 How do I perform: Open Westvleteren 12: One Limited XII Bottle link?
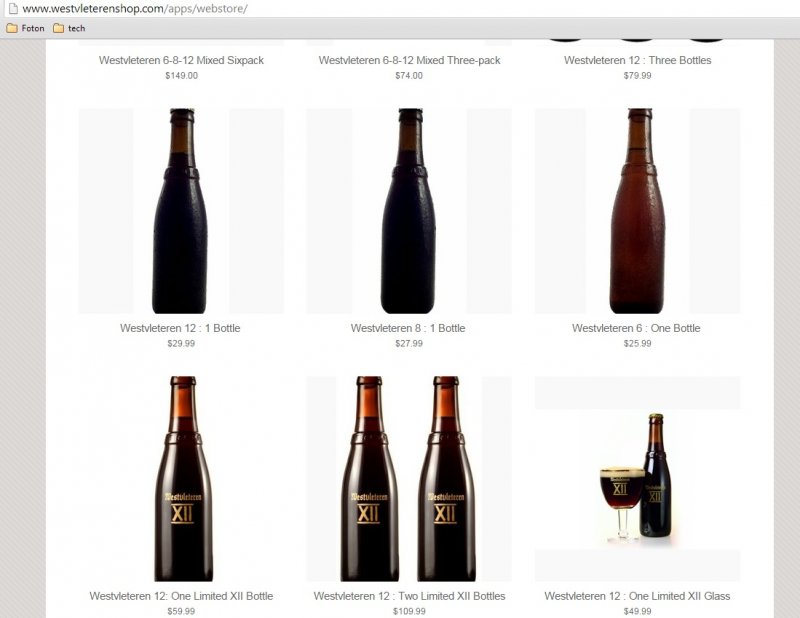pos(181,596)
